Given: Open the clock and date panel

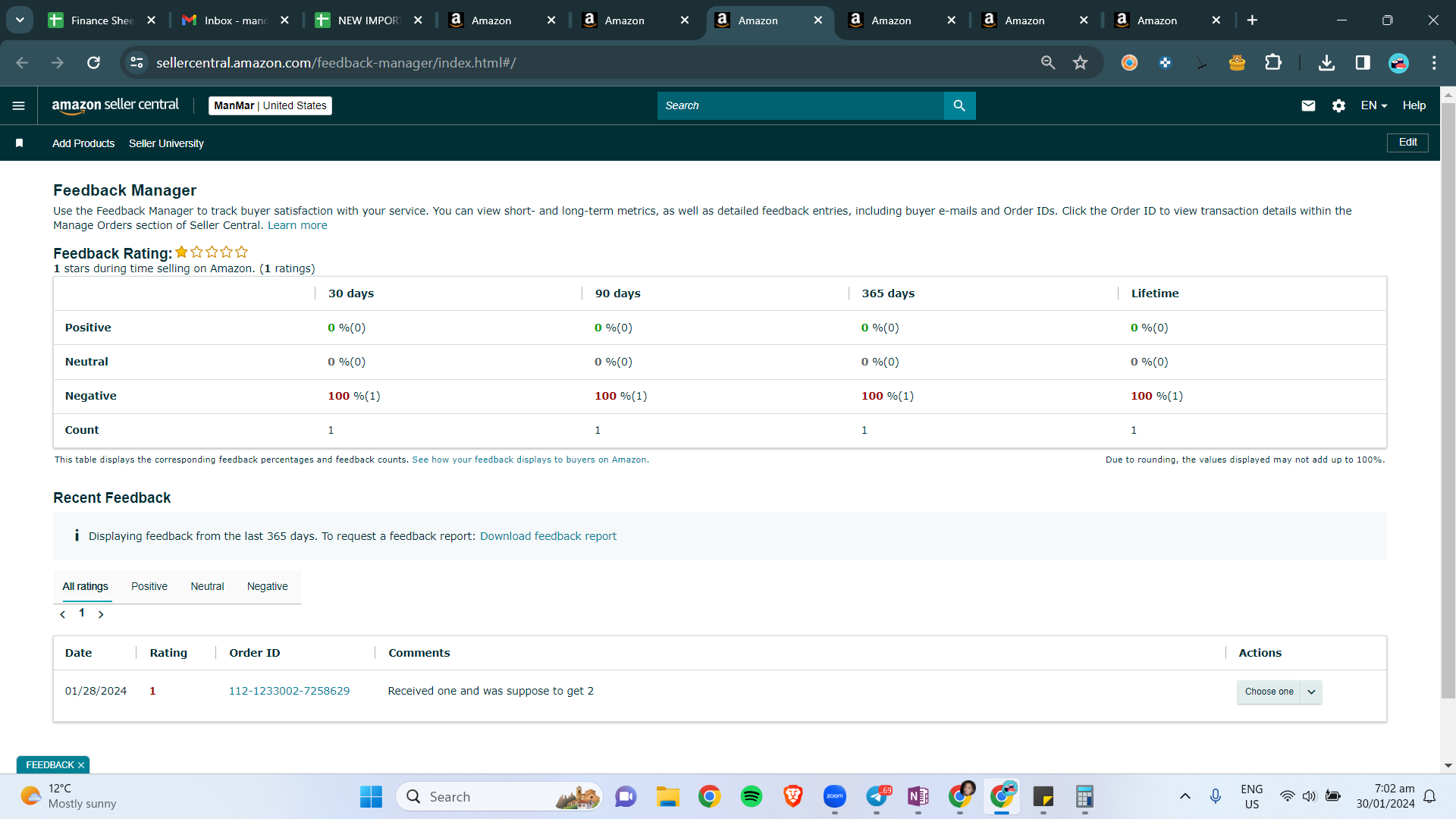Looking at the screenshot, I should (x=1385, y=796).
